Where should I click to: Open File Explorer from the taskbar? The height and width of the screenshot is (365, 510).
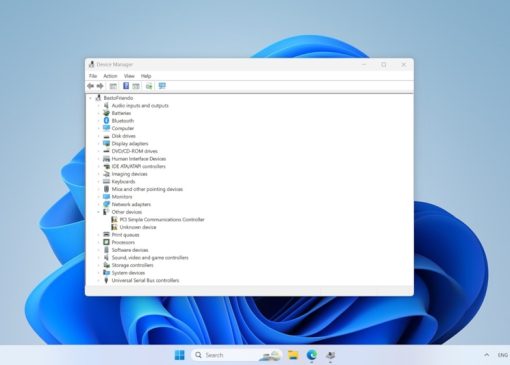coord(293,355)
